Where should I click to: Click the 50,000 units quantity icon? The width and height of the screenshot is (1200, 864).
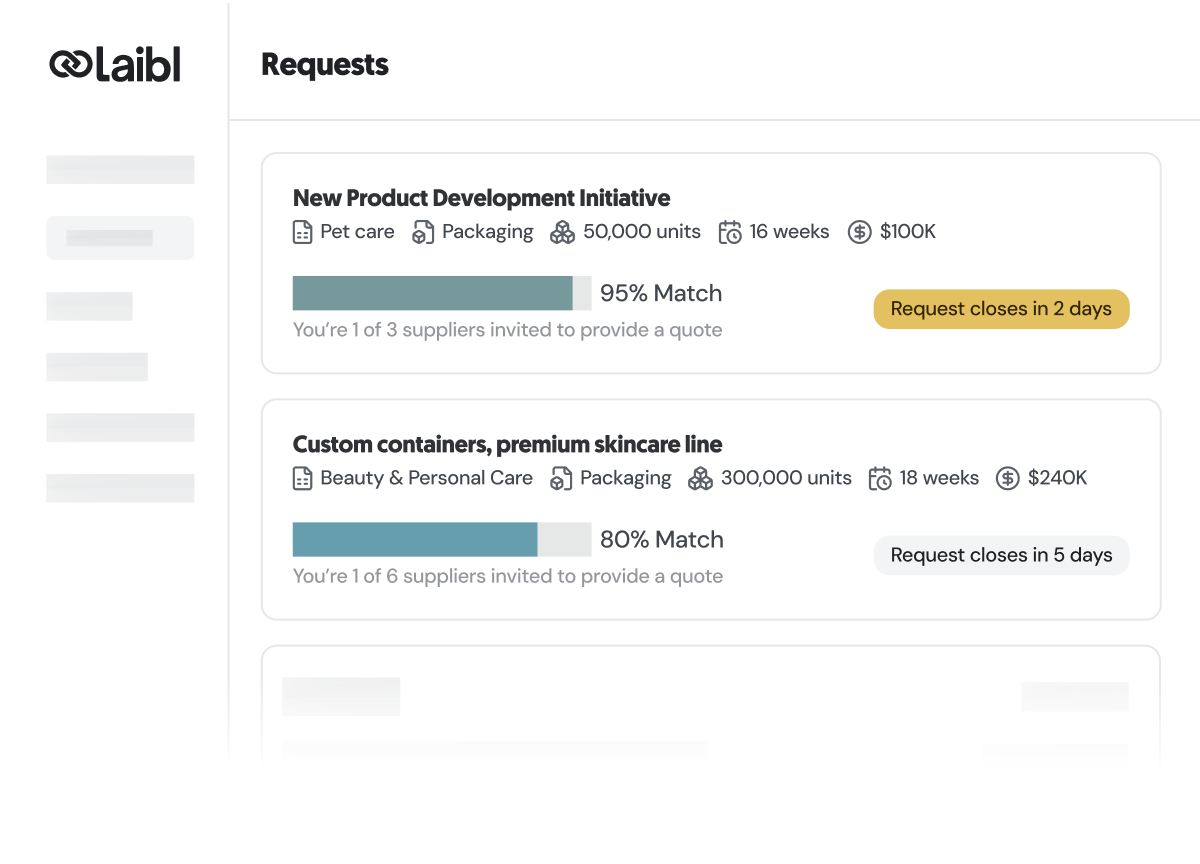[x=562, y=231]
